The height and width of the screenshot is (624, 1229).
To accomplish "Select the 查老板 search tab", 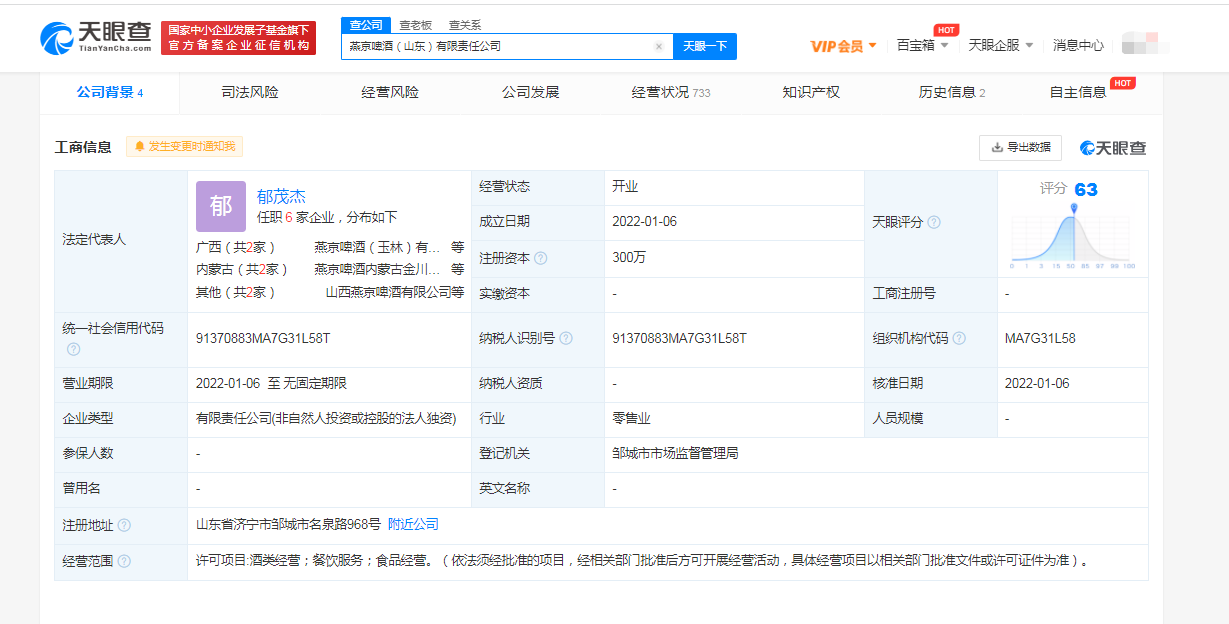I will pyautogui.click(x=415, y=25).
